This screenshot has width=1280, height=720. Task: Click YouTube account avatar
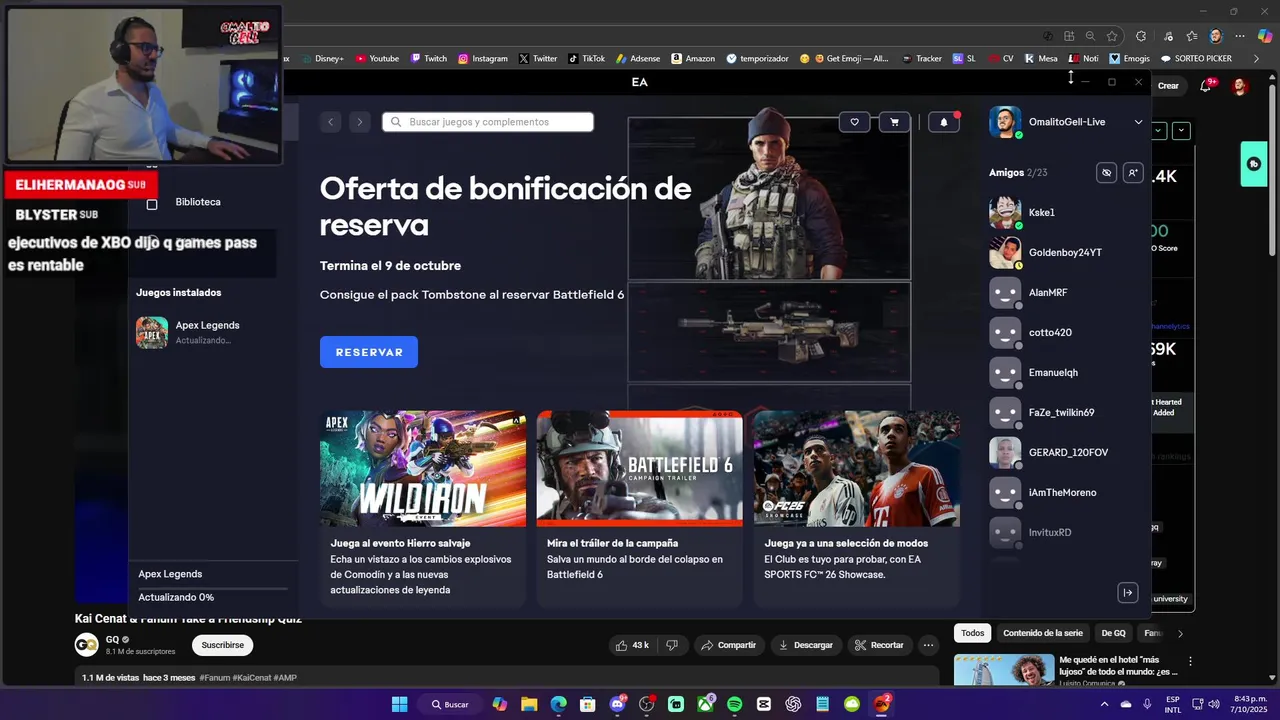click(1240, 86)
